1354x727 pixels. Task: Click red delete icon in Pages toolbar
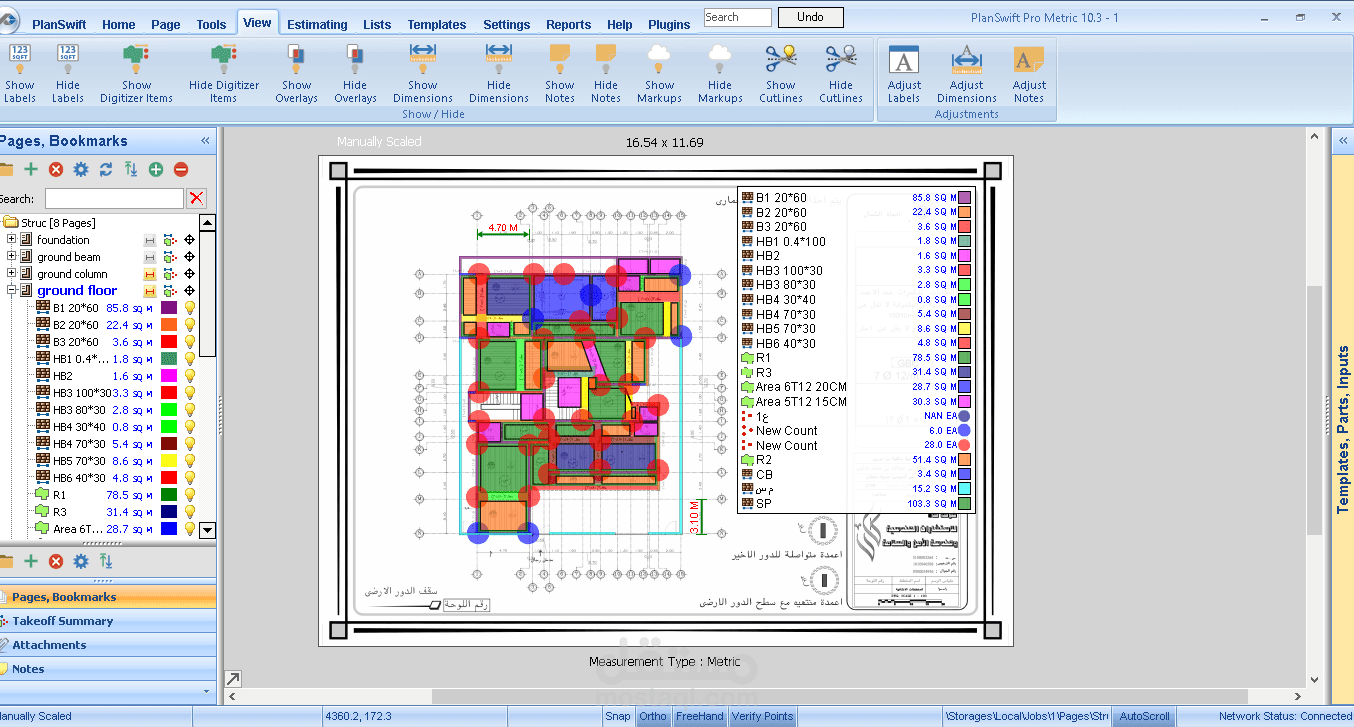click(x=56, y=170)
